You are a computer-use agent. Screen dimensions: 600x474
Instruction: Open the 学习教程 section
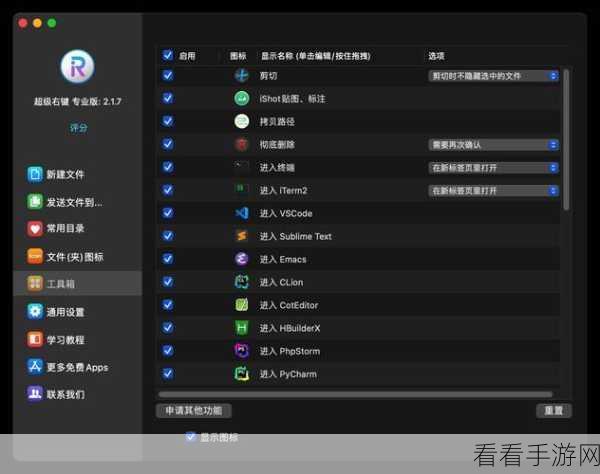point(78,340)
